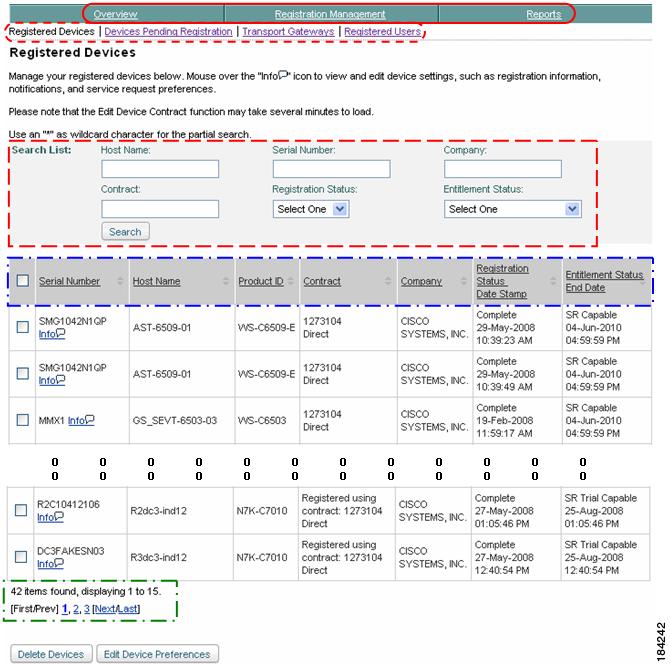This screenshot has width=670, height=665.
Task: Open the Overview menu
Action: [x=115, y=14]
